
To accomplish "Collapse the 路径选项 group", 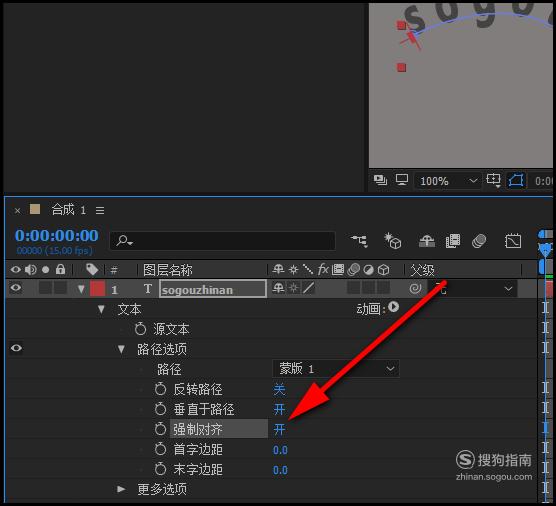I will click(x=121, y=350).
